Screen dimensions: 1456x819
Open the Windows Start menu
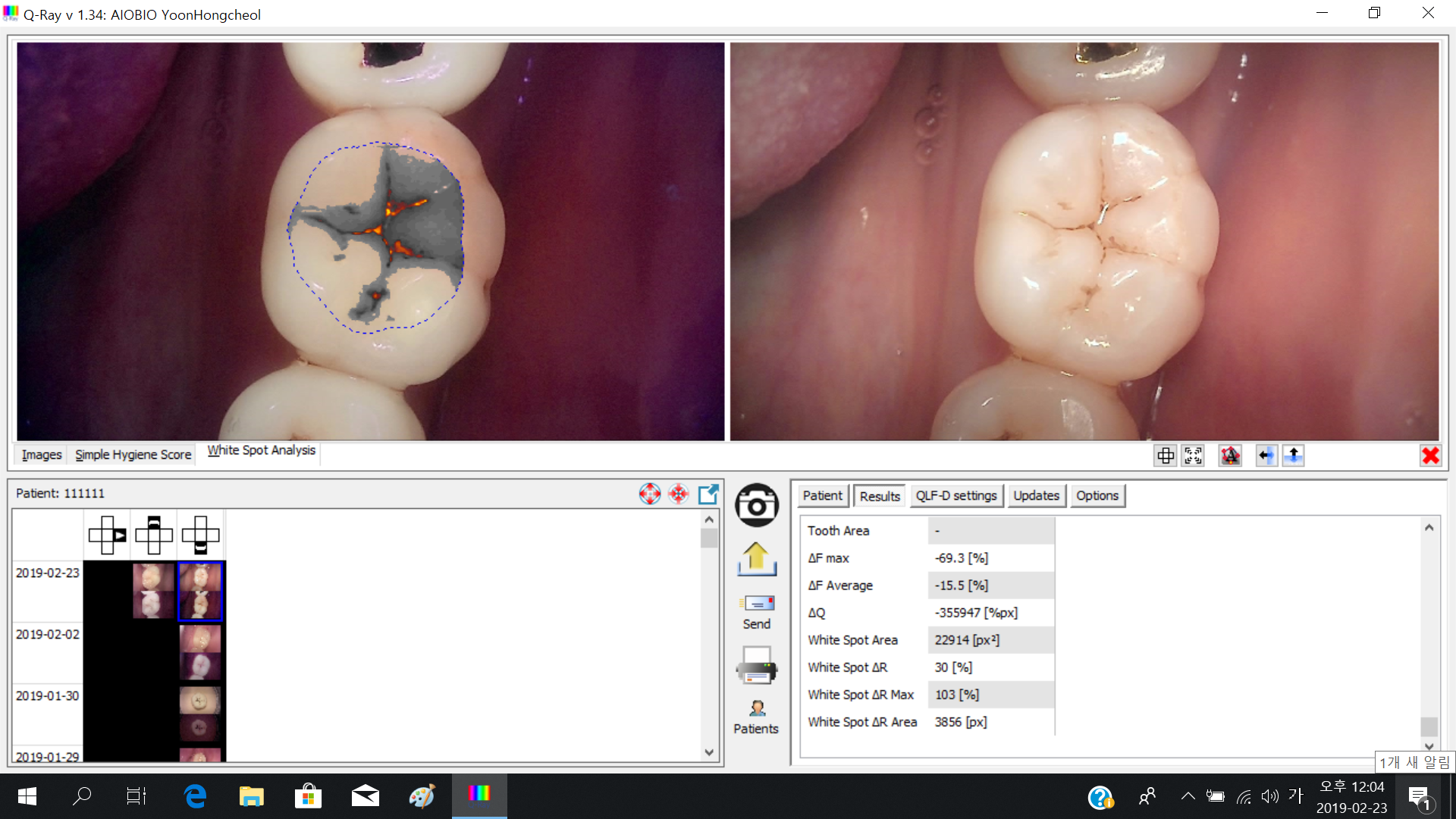(27, 796)
